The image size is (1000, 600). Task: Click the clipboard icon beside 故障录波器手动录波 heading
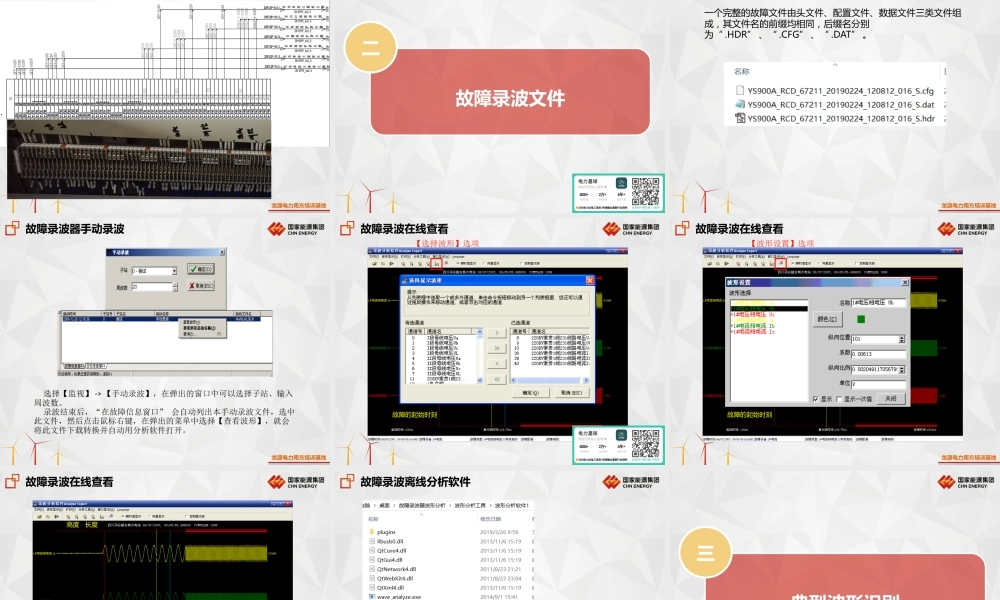click(x=10, y=228)
